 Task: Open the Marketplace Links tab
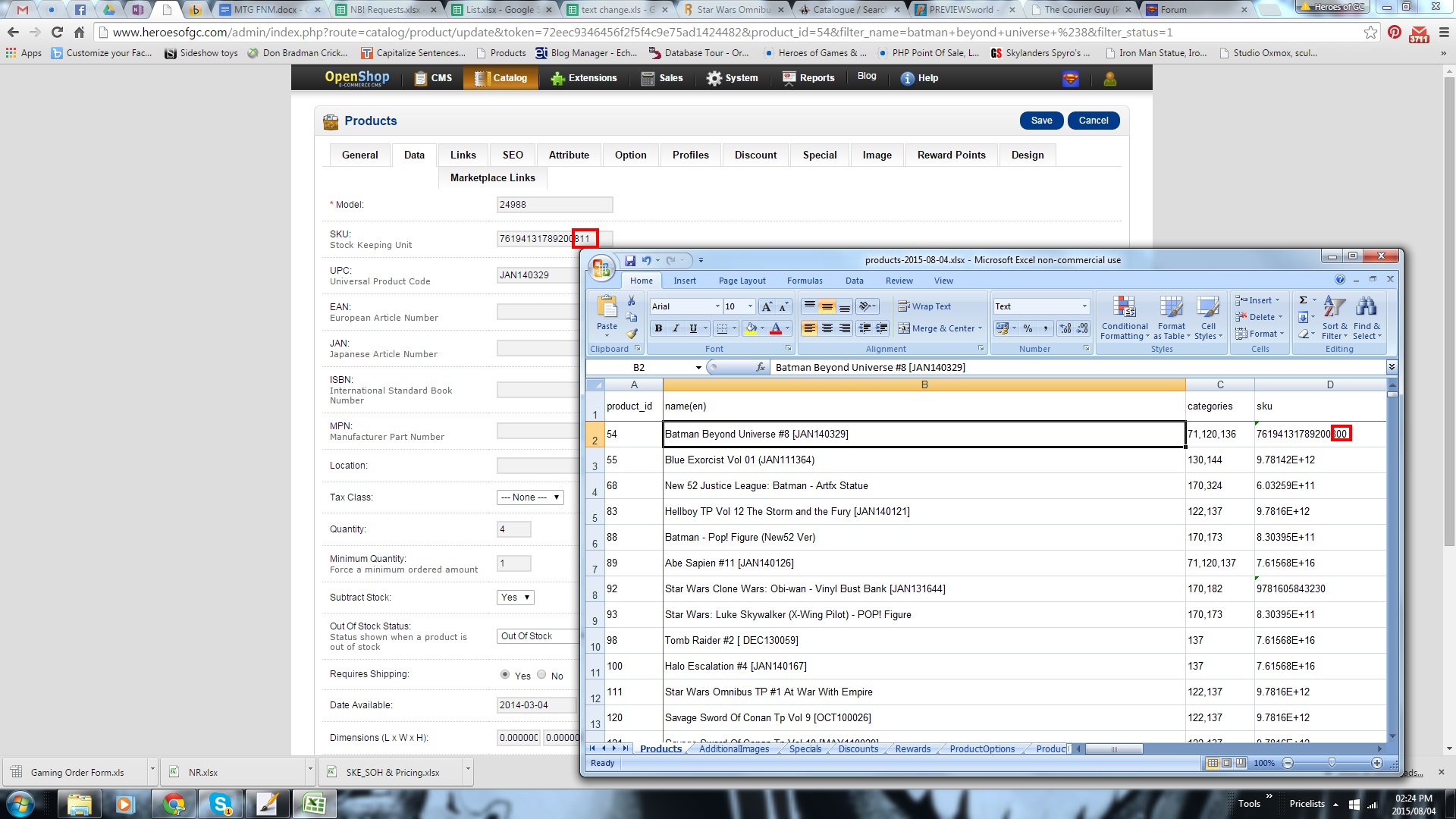pyautogui.click(x=492, y=177)
